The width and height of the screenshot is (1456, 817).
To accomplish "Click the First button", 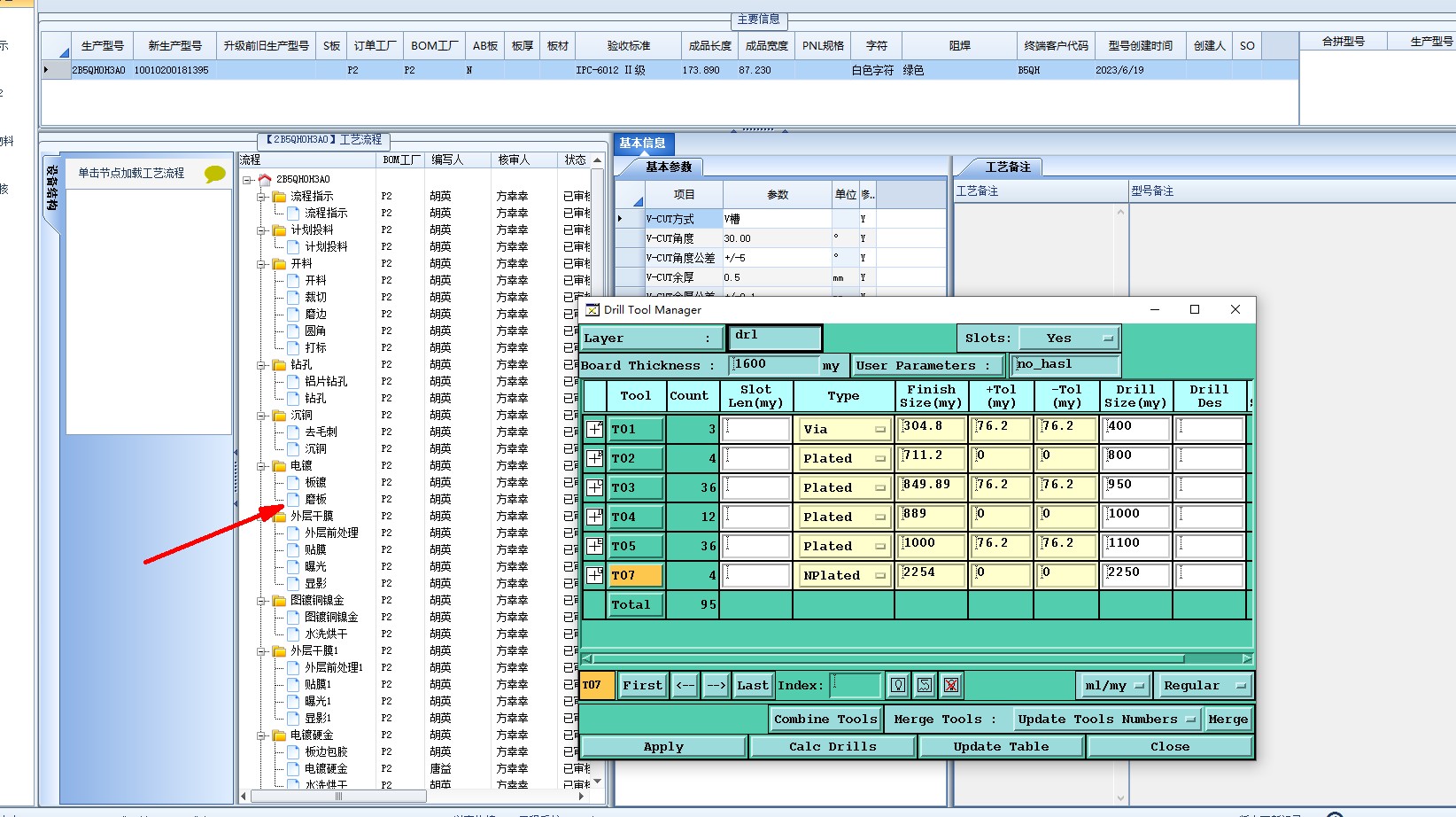I will tap(642, 686).
